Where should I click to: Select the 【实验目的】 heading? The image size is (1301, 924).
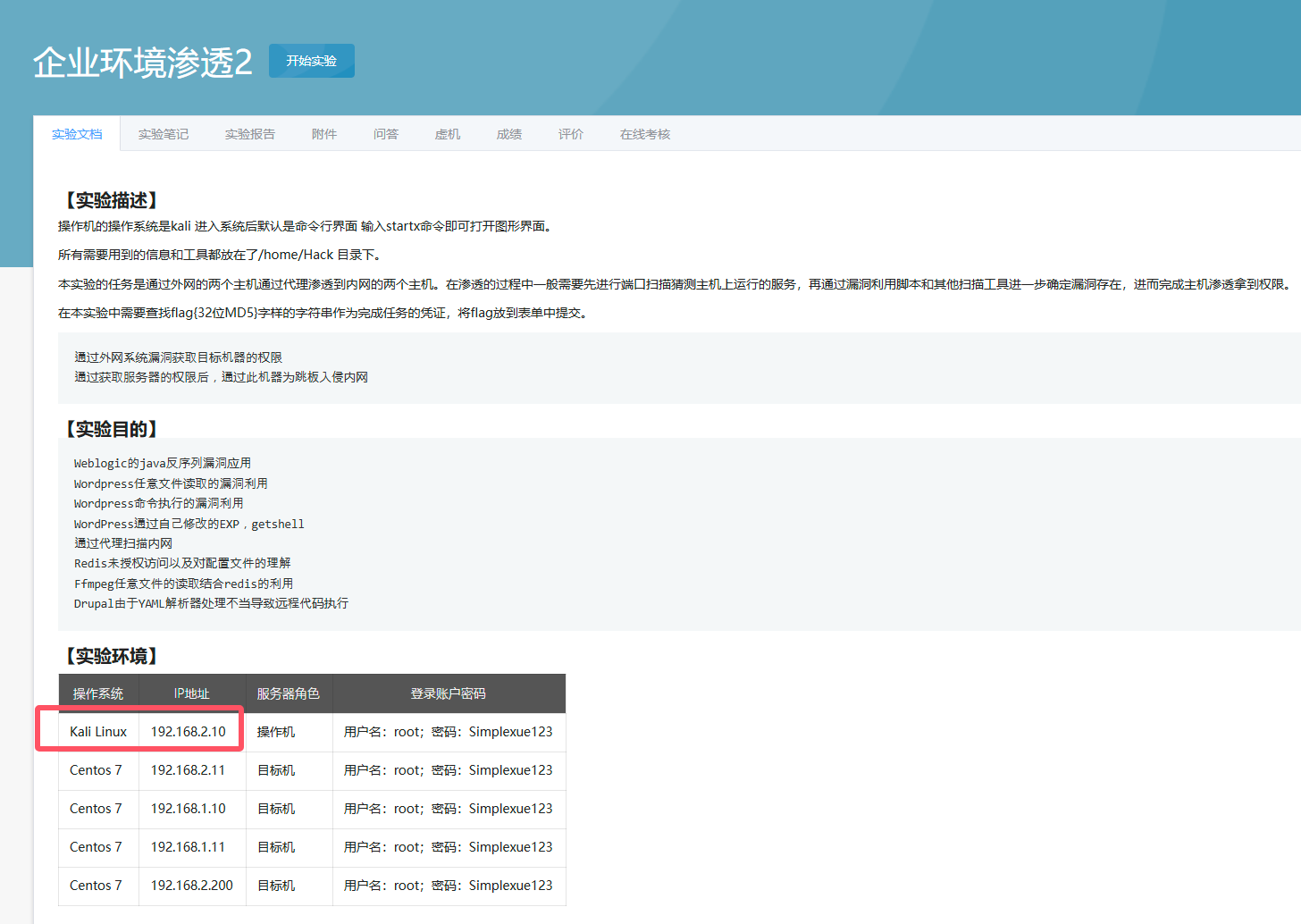pos(112,429)
